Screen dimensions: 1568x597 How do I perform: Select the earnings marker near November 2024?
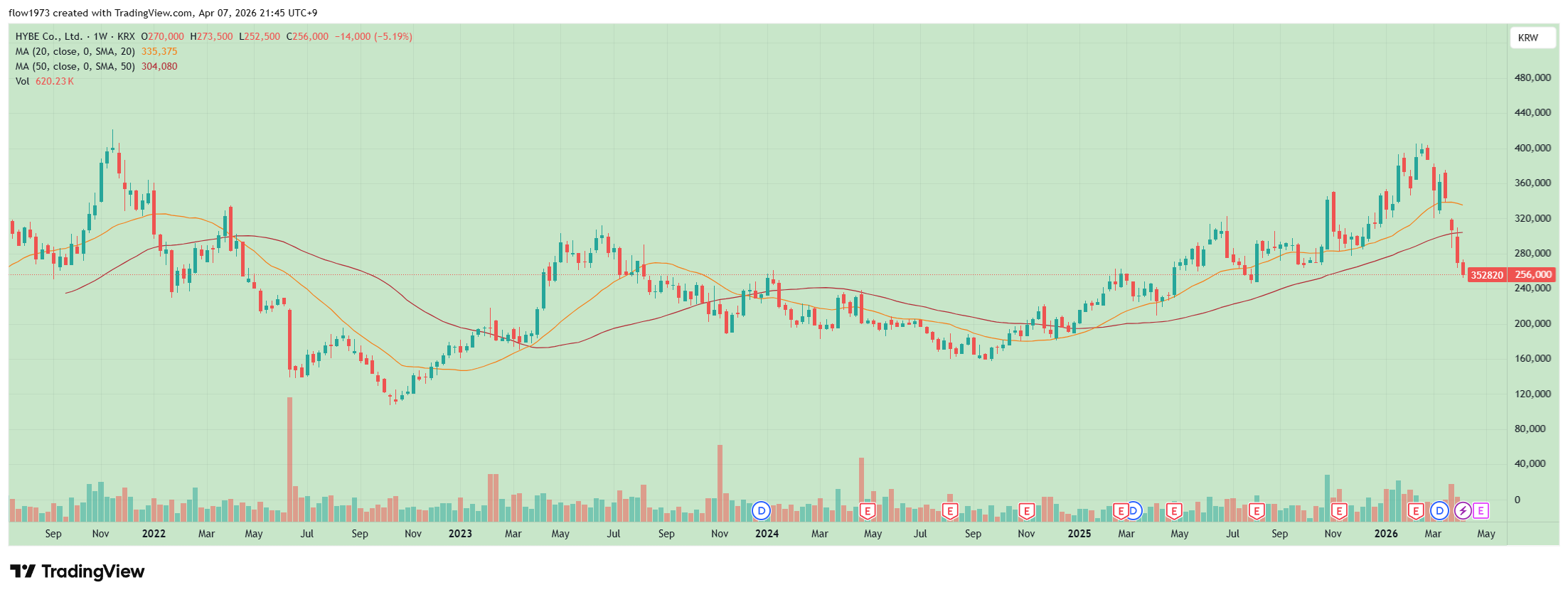pyautogui.click(x=1026, y=510)
